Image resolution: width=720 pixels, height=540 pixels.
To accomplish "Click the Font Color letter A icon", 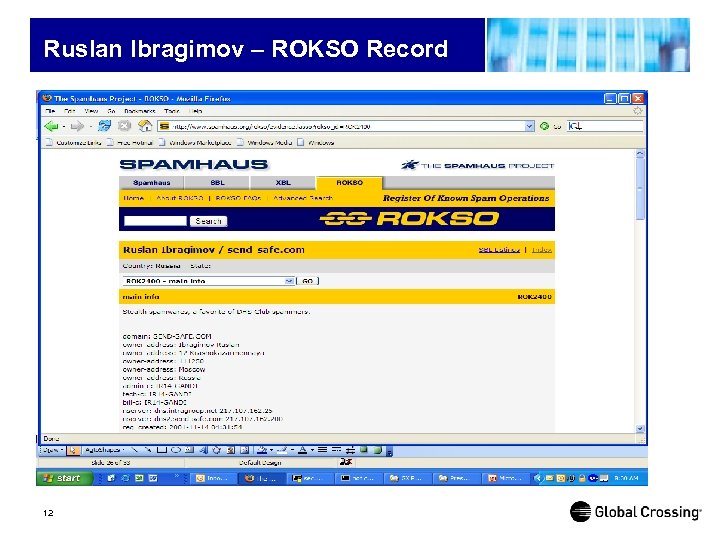I will tap(302, 450).
